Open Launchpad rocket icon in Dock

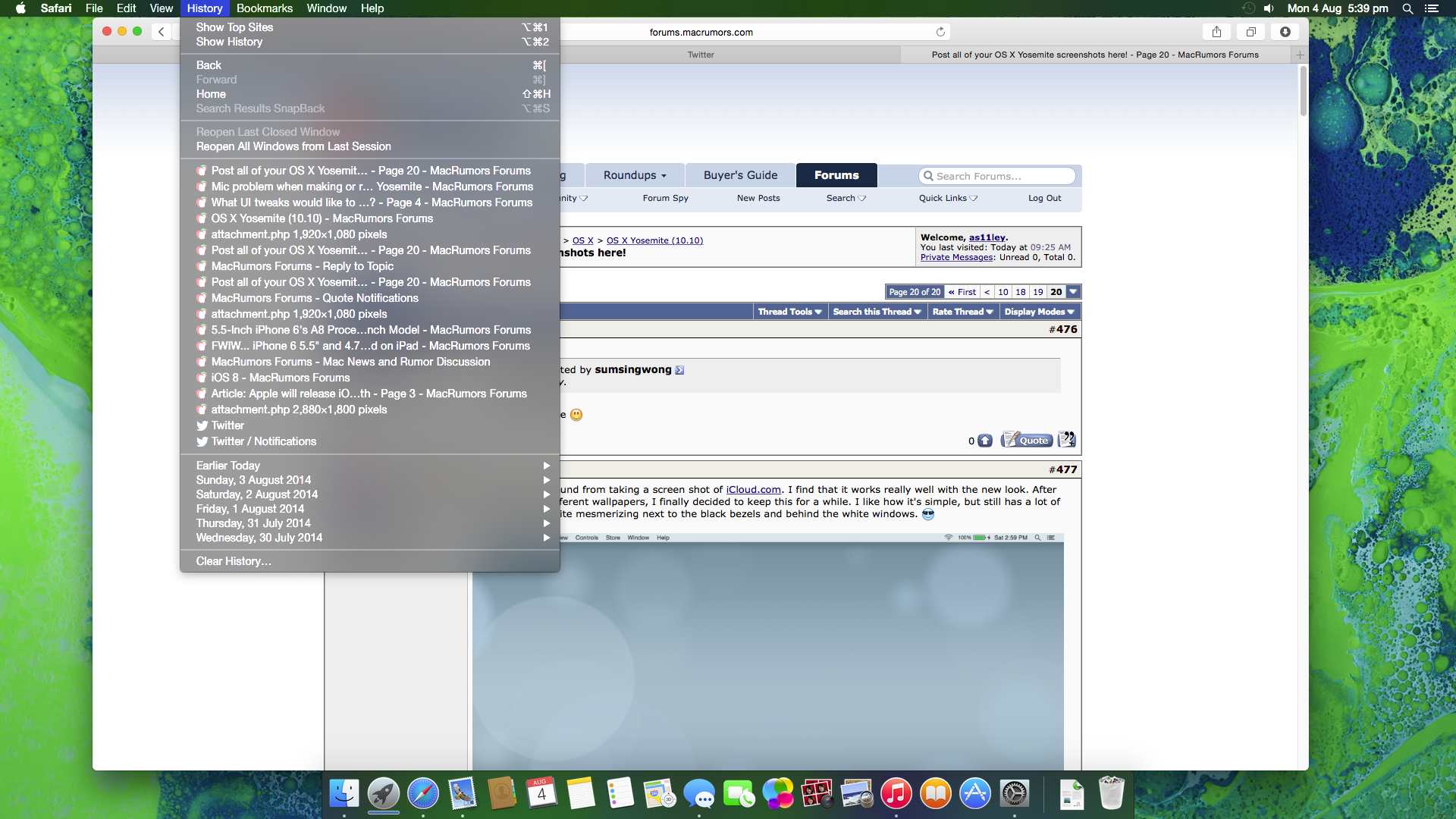coord(384,794)
